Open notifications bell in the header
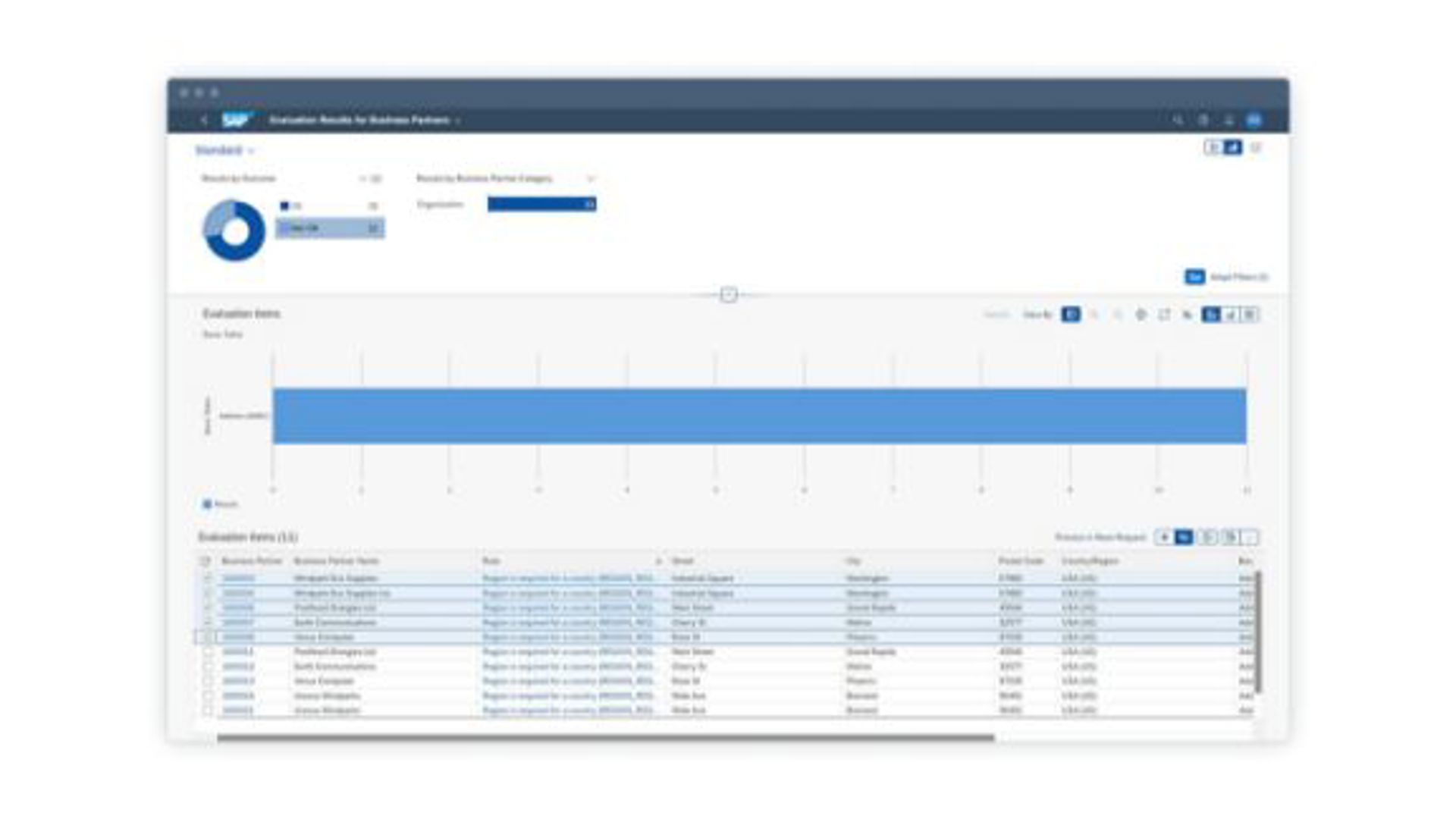 1228,120
